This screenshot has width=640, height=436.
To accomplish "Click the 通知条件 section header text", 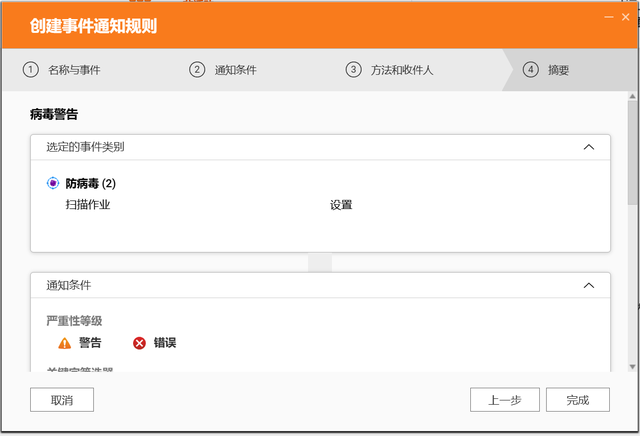I will coord(69,285).
